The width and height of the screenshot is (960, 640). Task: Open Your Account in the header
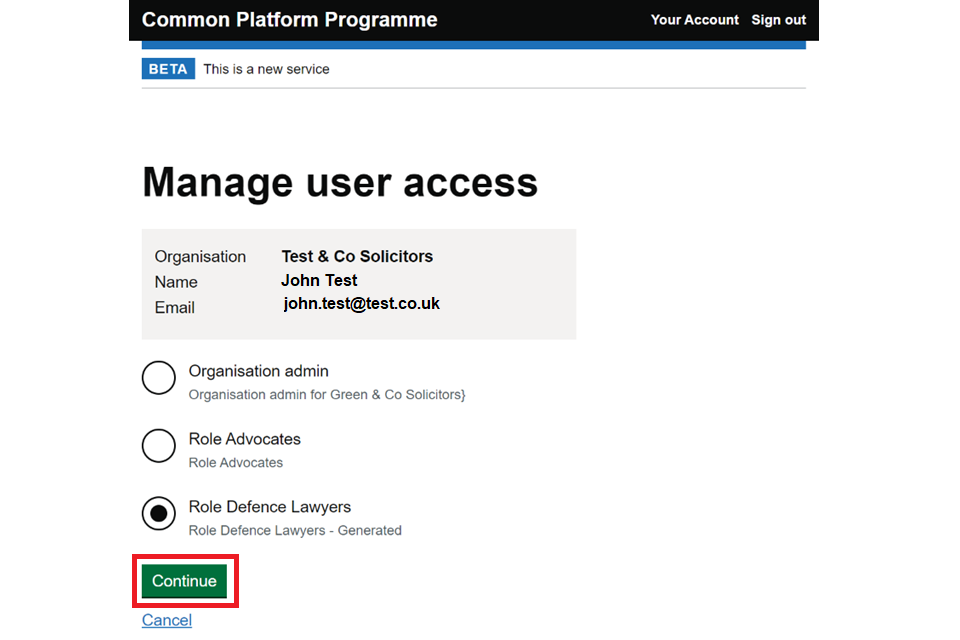[694, 20]
